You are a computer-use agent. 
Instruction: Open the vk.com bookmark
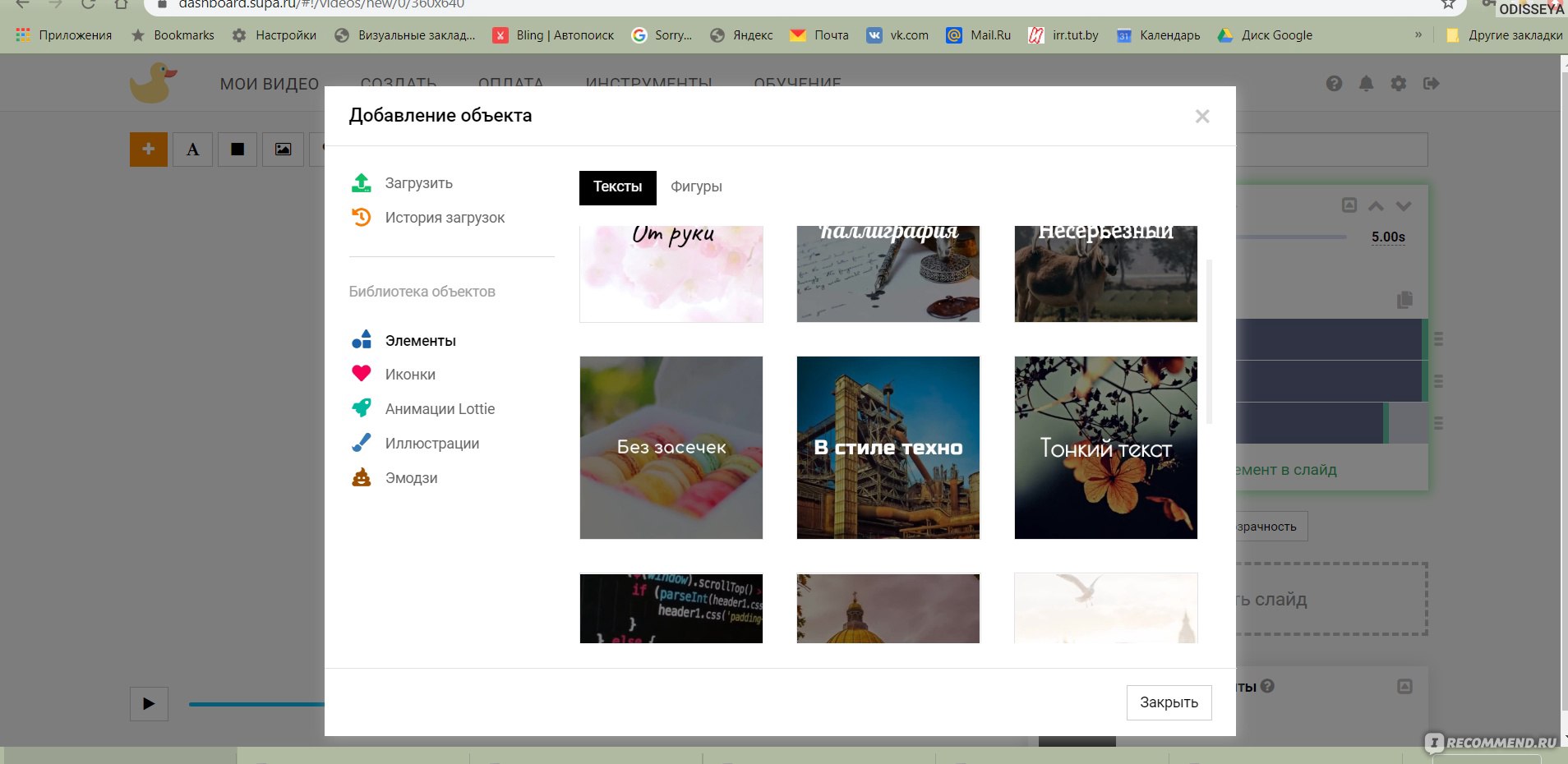[897, 35]
